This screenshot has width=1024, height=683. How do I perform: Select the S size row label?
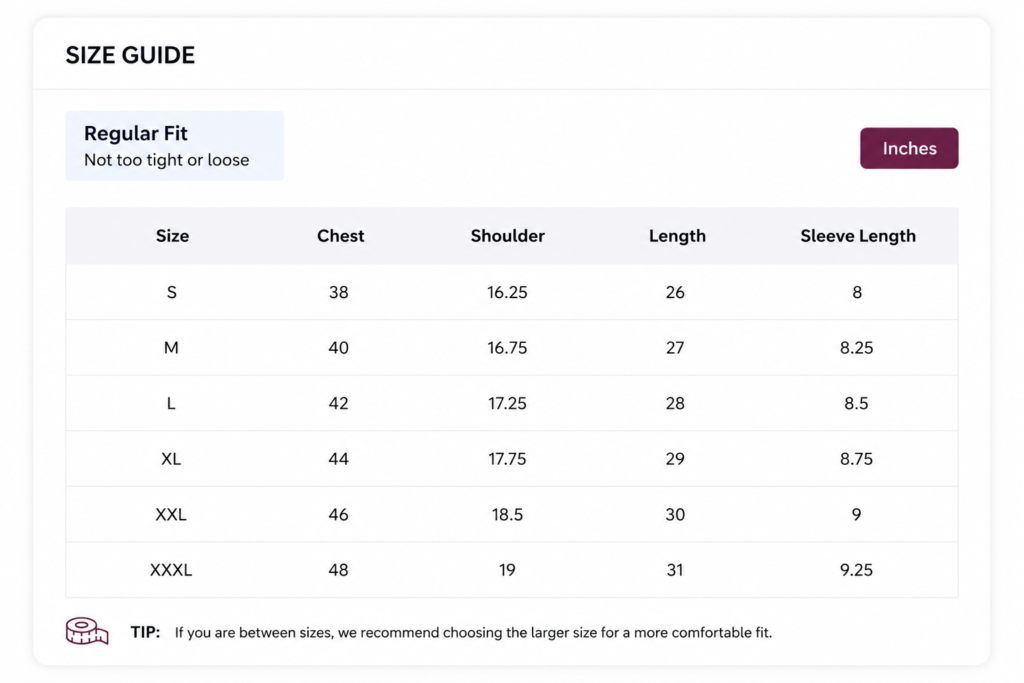172,292
